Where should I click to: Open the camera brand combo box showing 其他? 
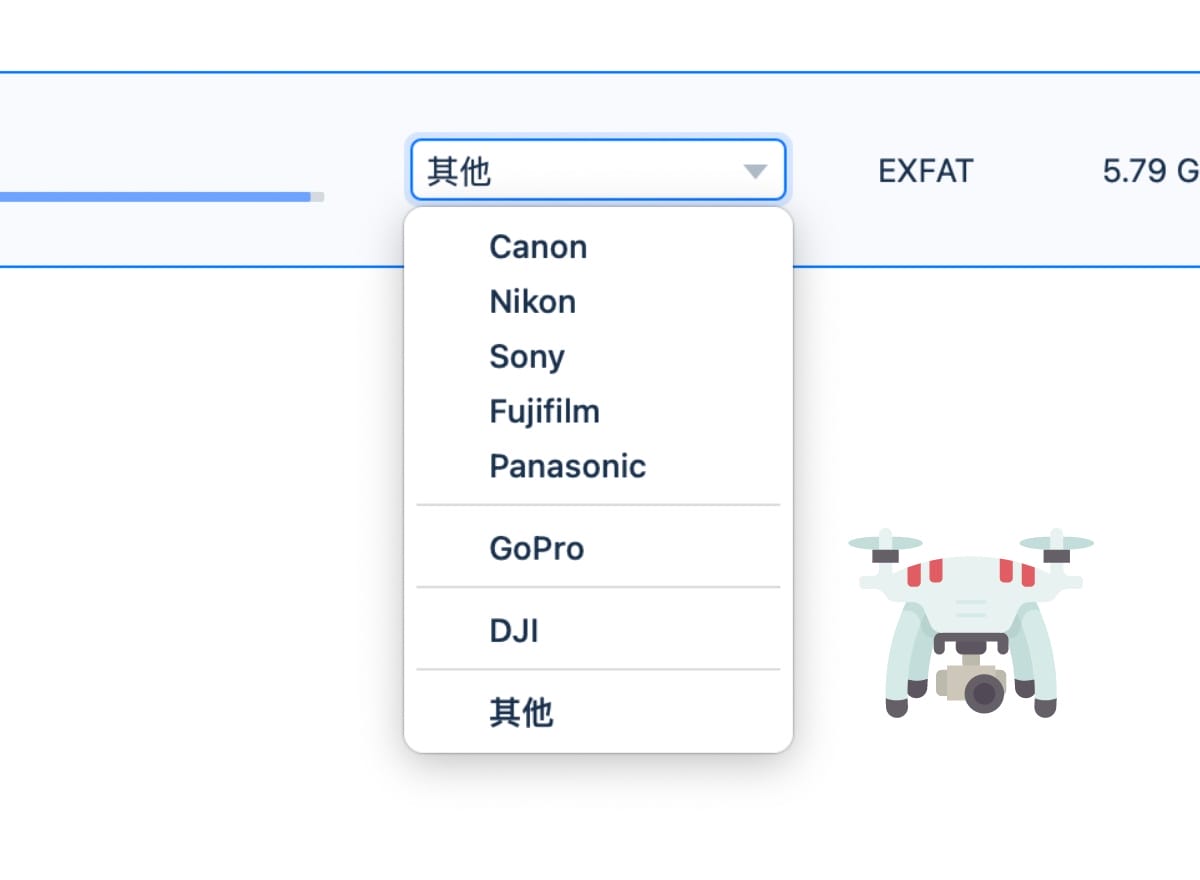(597, 171)
